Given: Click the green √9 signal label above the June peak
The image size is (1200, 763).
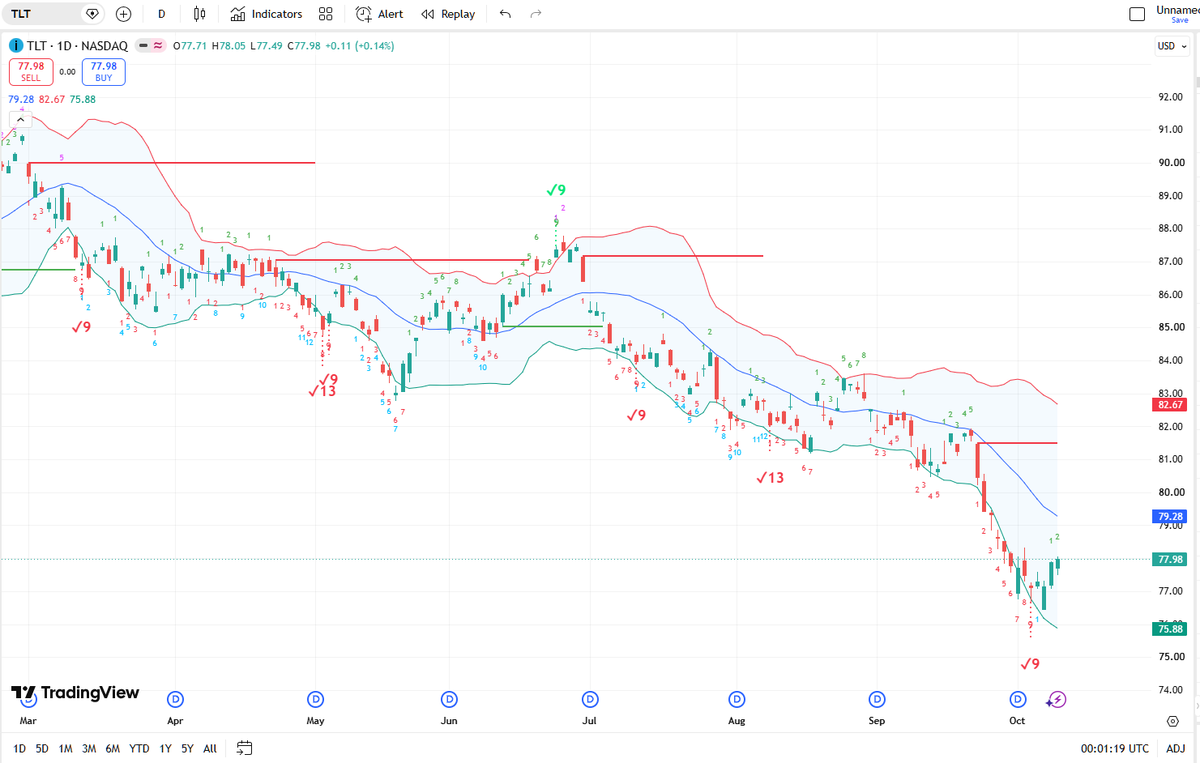Looking at the screenshot, I should [557, 190].
